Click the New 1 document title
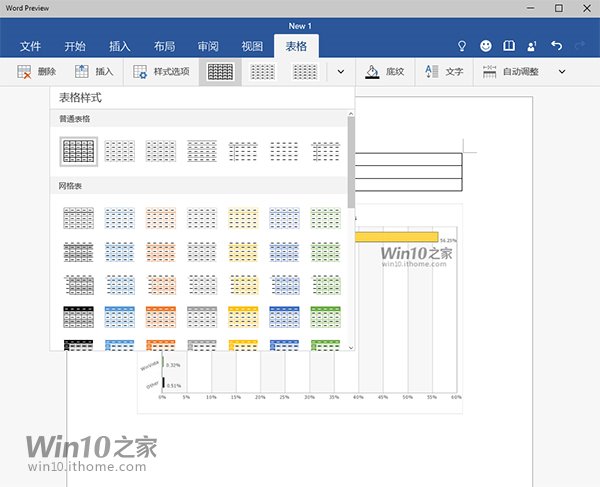The width and height of the screenshot is (600, 487). click(300, 26)
